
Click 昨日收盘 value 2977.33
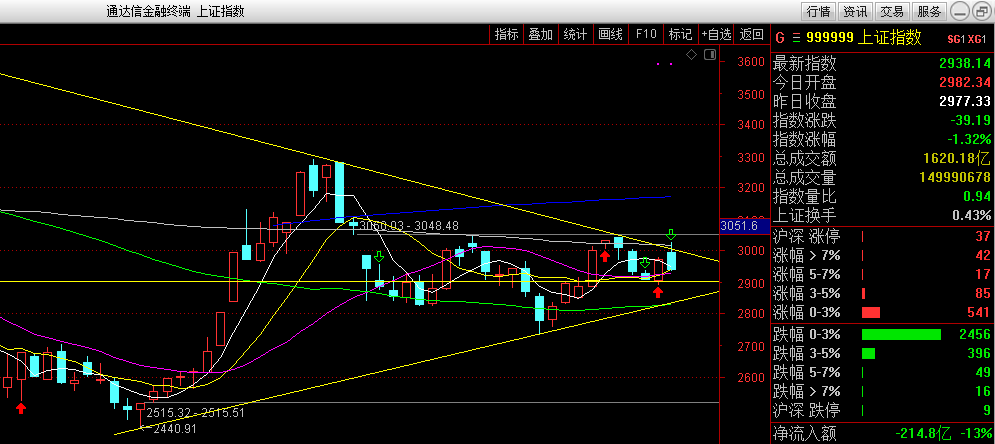(x=965, y=101)
